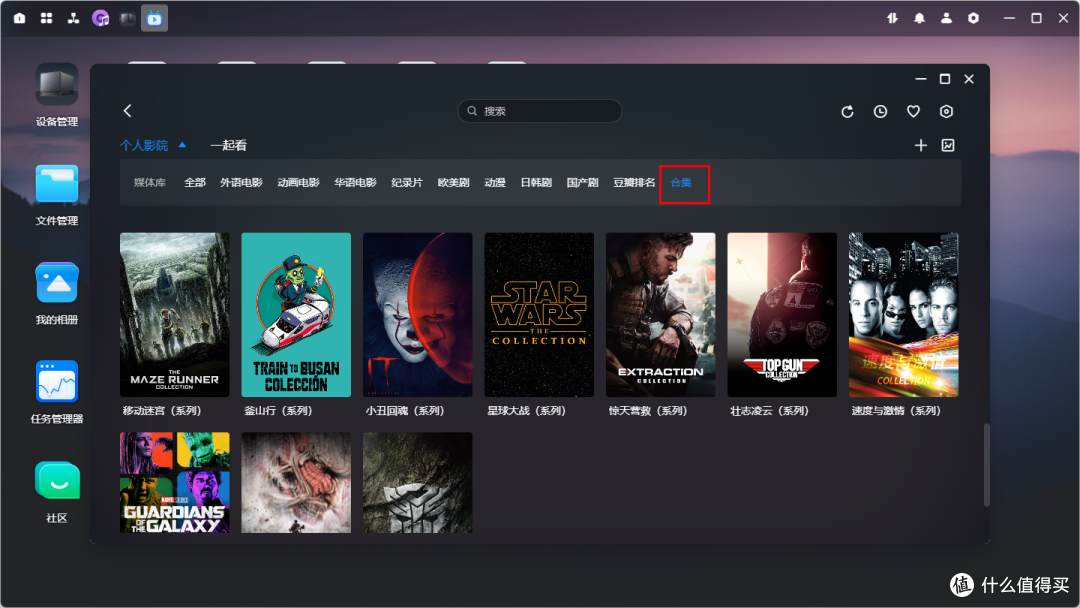Open the Attack on Titan poster
The height and width of the screenshot is (608, 1080).
(x=296, y=483)
